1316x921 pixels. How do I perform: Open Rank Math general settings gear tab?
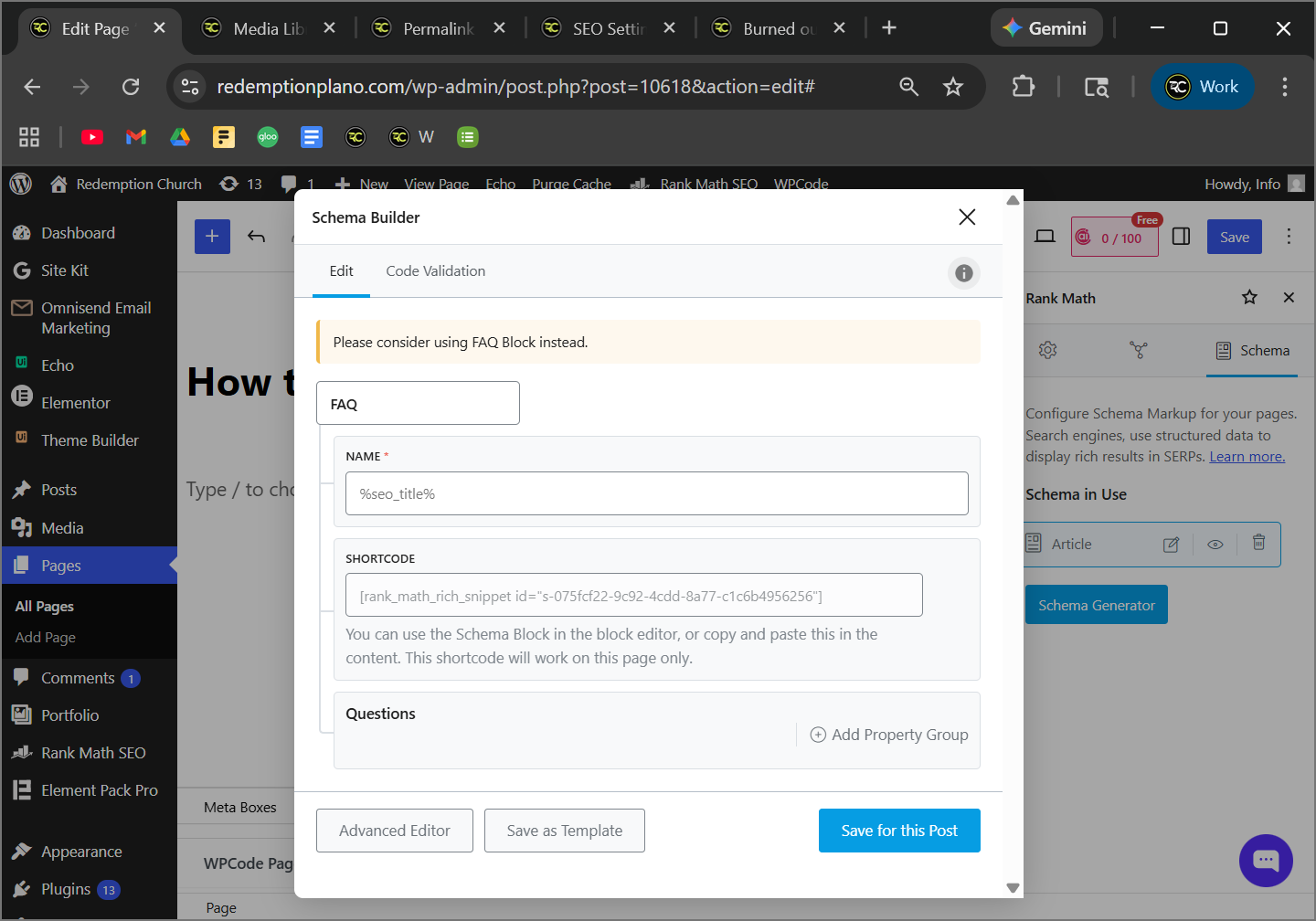1047,351
